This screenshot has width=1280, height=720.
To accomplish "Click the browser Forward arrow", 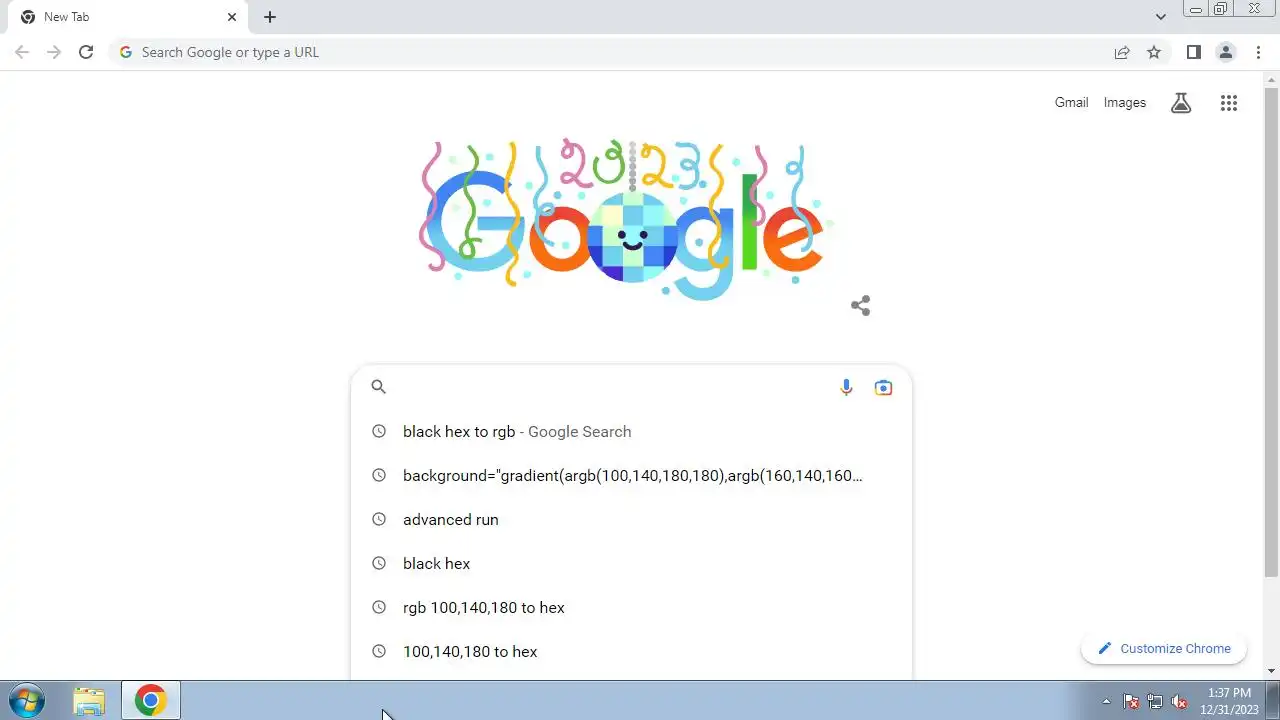I will [54, 52].
